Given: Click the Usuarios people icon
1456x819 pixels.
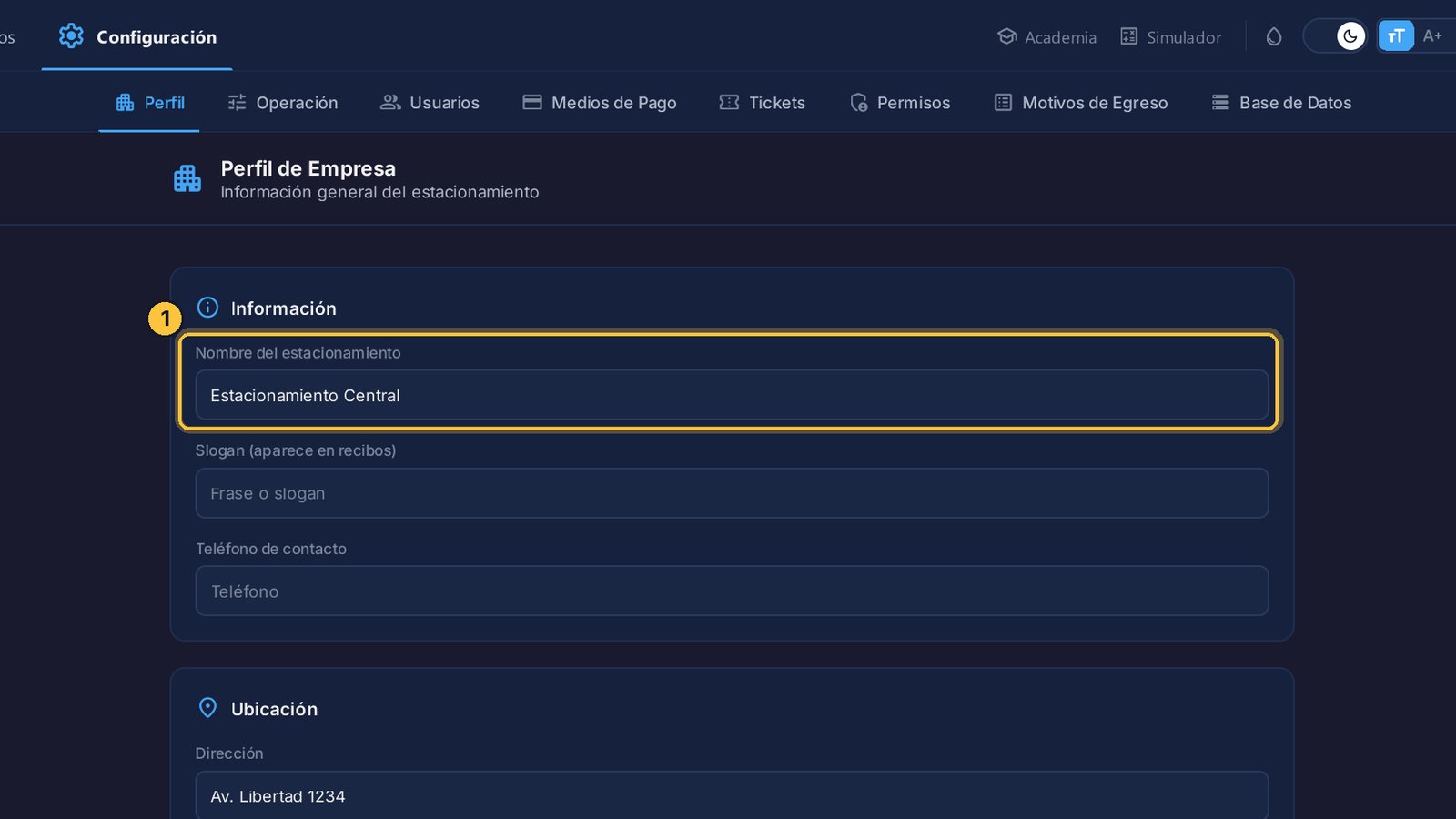Looking at the screenshot, I should 390,102.
